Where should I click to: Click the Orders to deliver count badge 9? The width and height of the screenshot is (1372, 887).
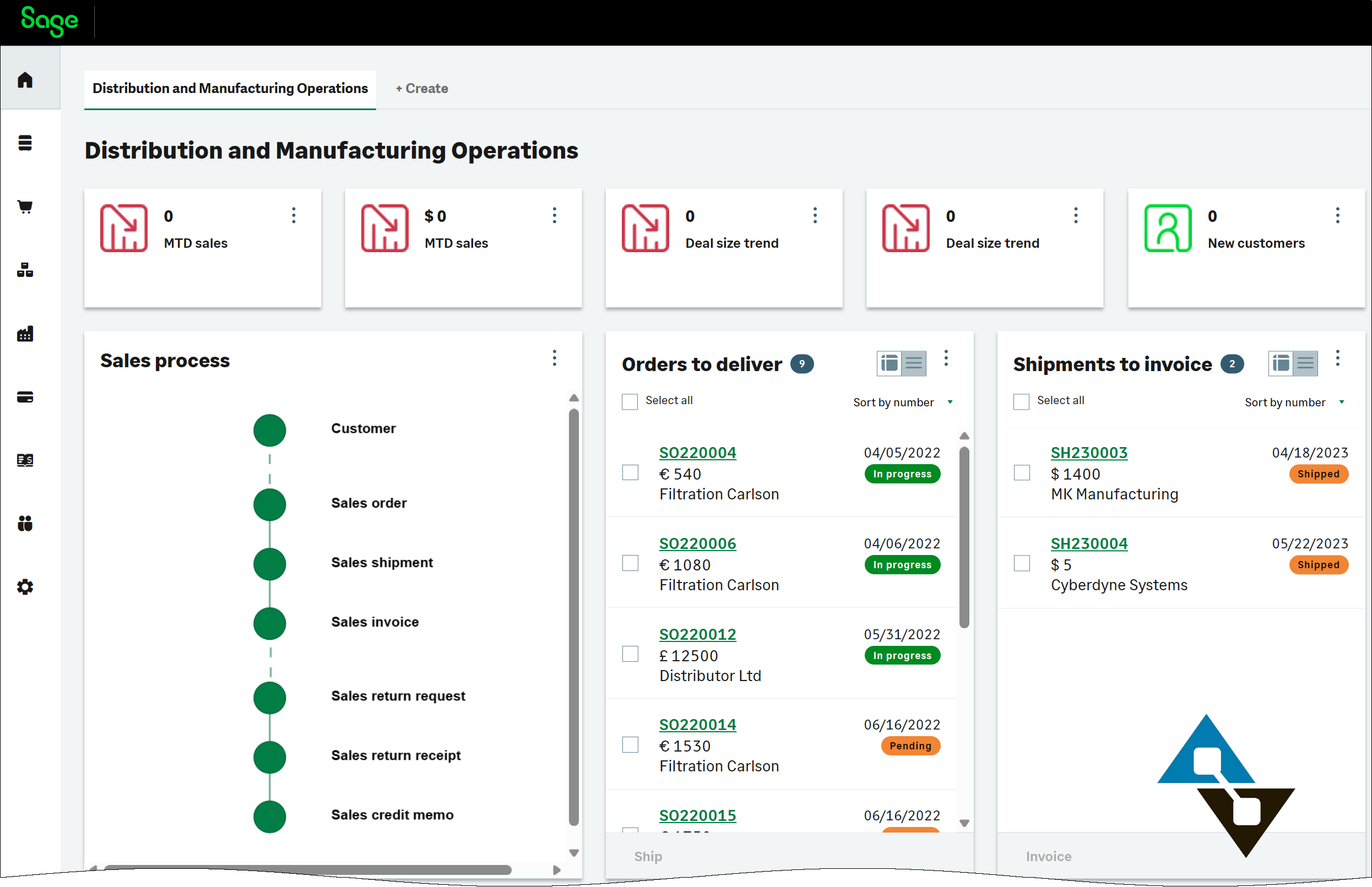coord(801,364)
